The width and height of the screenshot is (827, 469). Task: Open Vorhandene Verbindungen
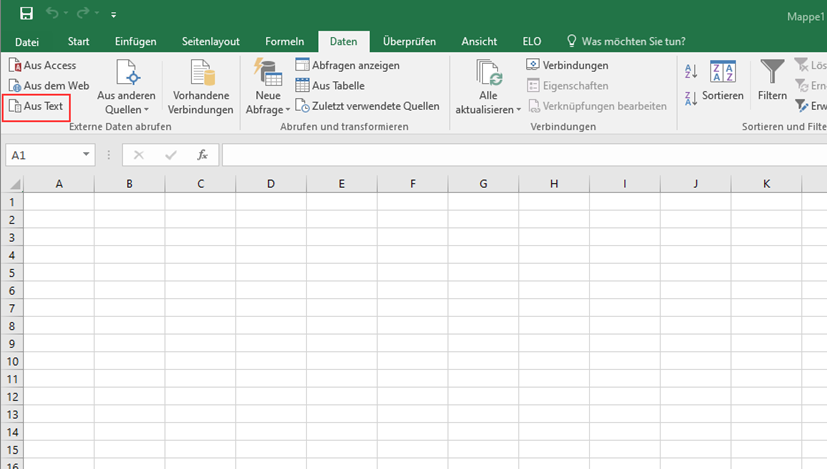click(x=200, y=88)
